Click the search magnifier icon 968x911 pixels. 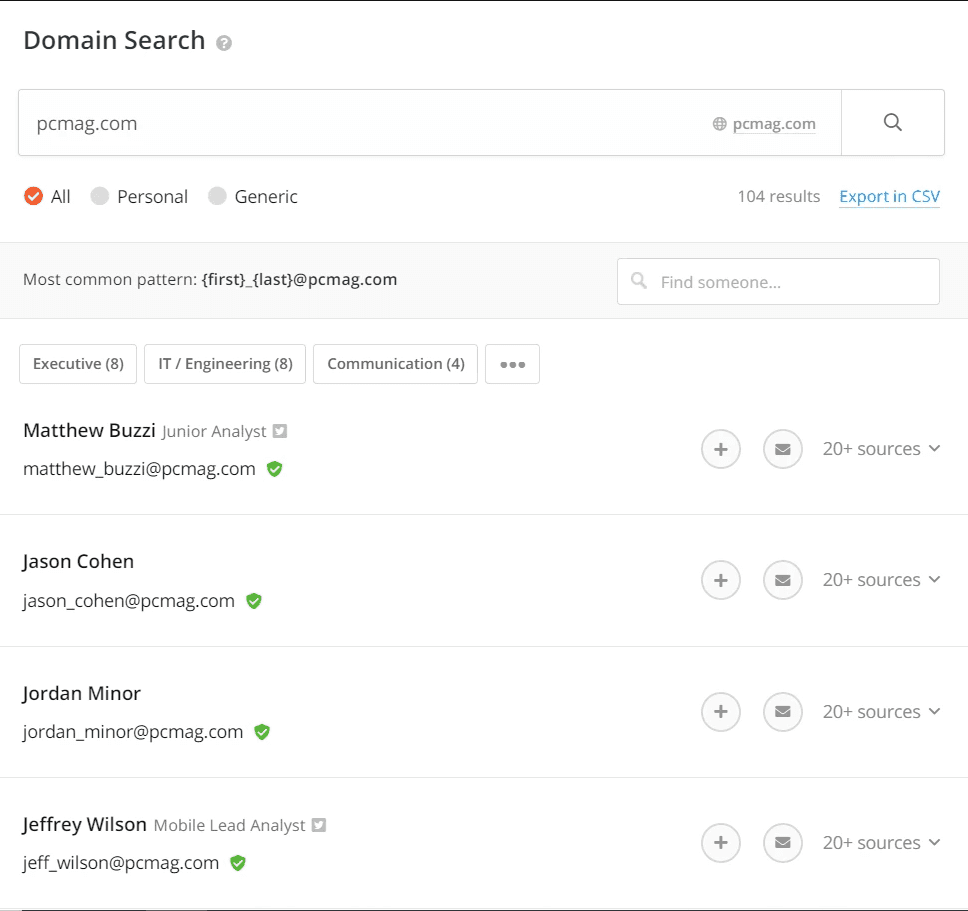click(x=892, y=122)
